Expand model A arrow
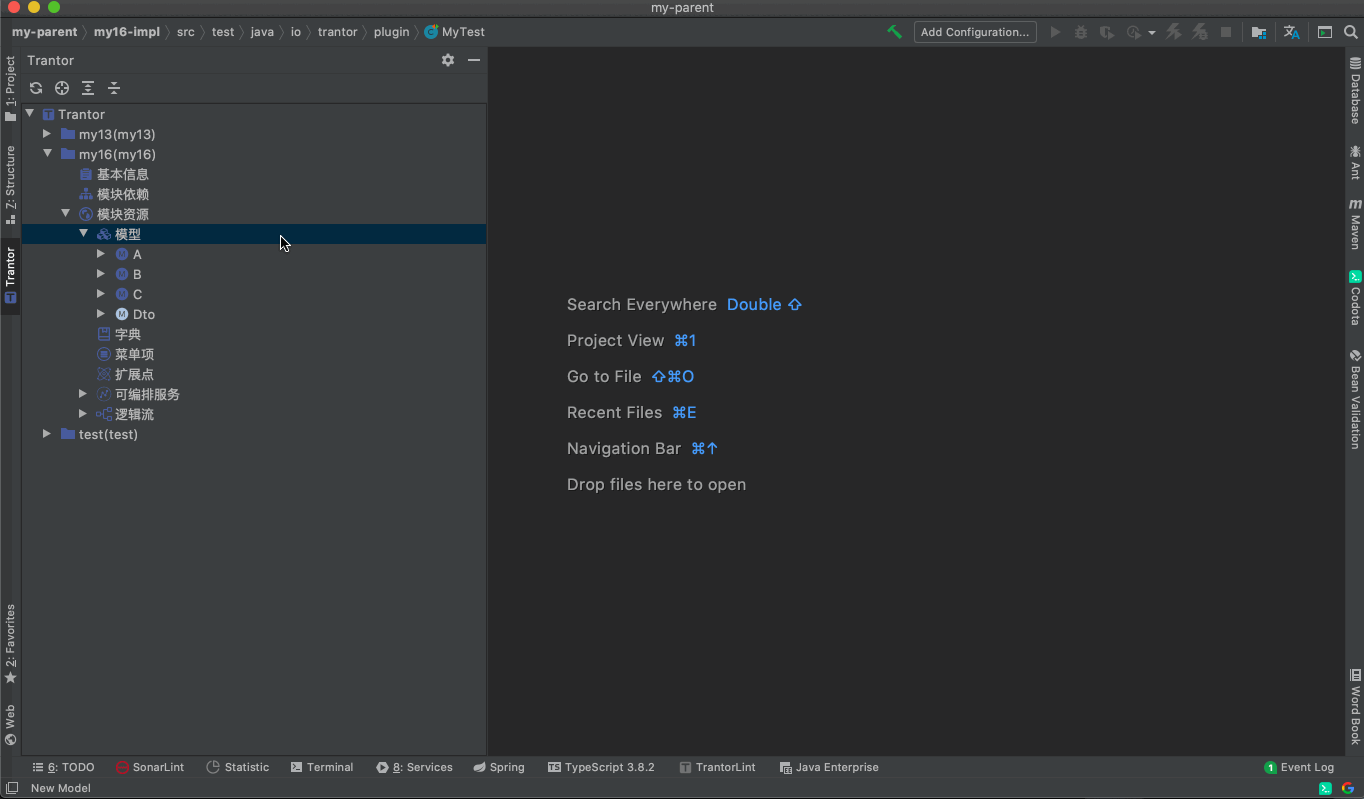The height and width of the screenshot is (799, 1364). tap(101, 254)
